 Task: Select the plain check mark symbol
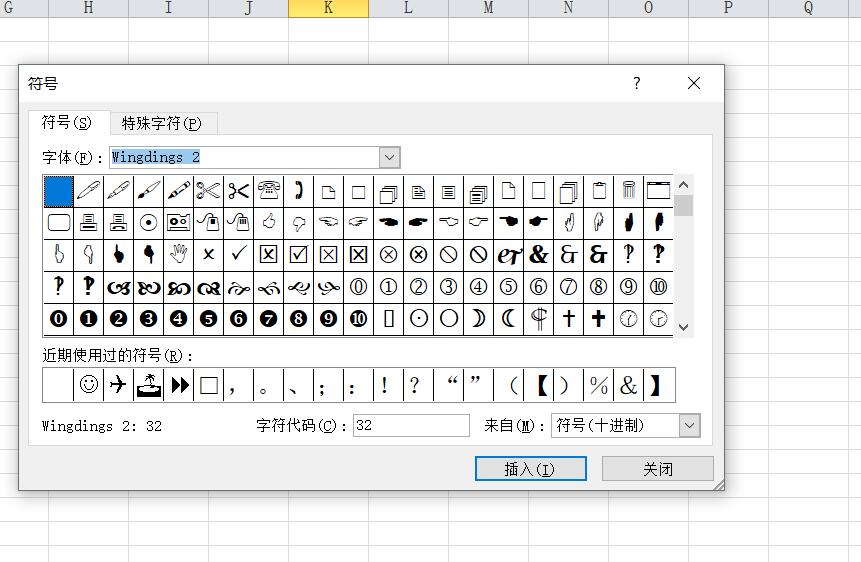pos(238,254)
